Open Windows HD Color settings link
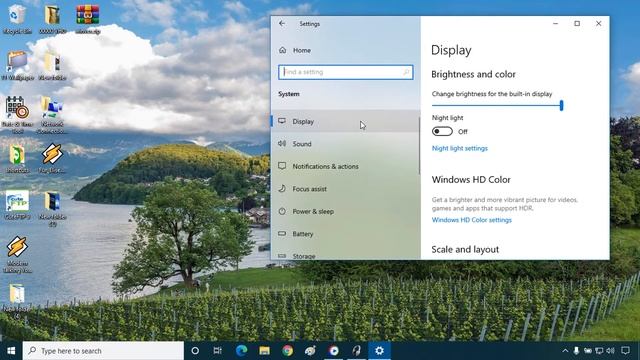 pos(471,220)
